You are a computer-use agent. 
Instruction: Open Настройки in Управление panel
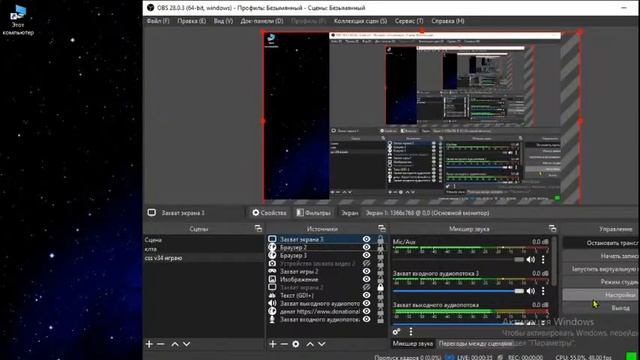[x=601, y=295]
